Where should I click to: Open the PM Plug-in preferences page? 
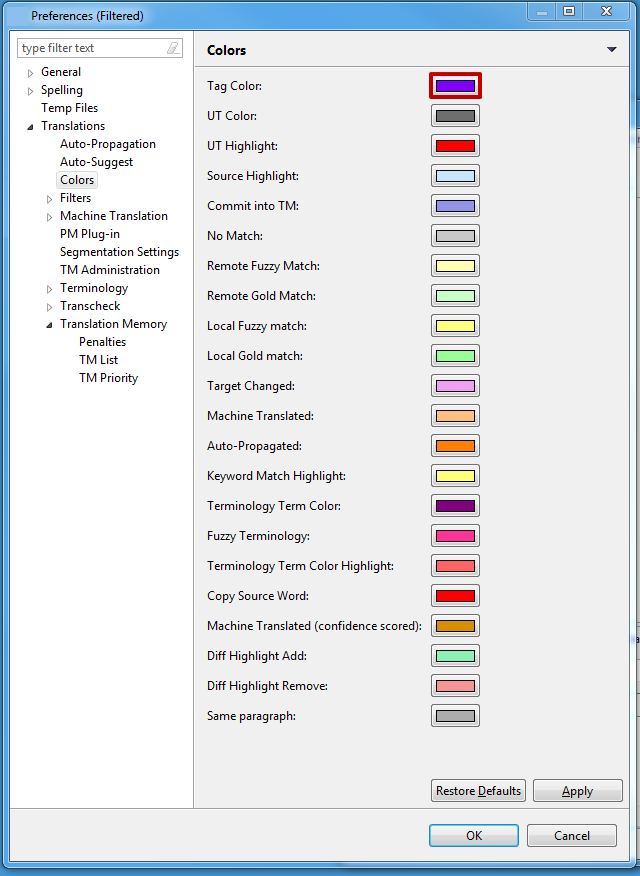[90, 234]
